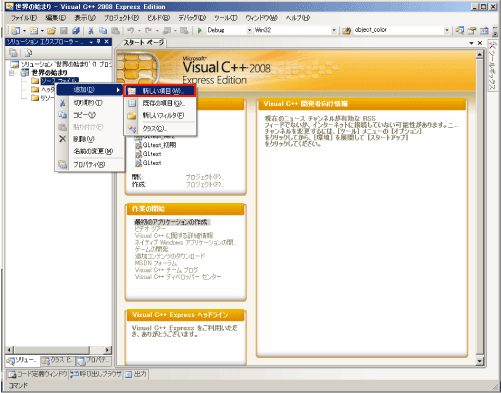Click the Copy toolbar icon

pos(103,30)
